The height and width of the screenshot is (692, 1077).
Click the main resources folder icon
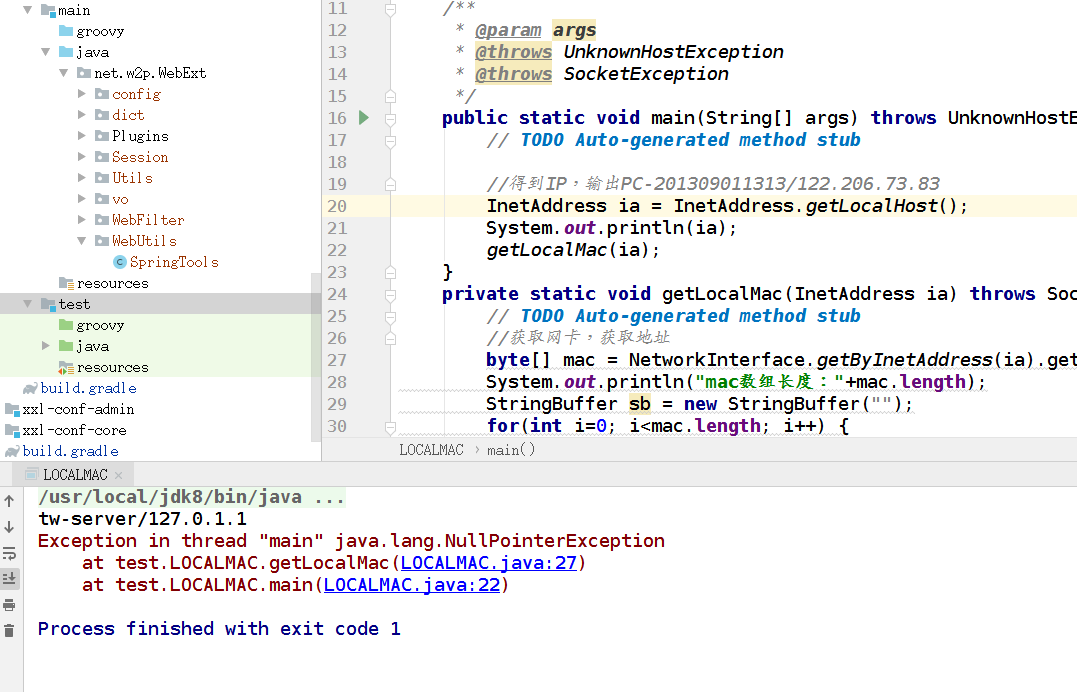click(66, 283)
